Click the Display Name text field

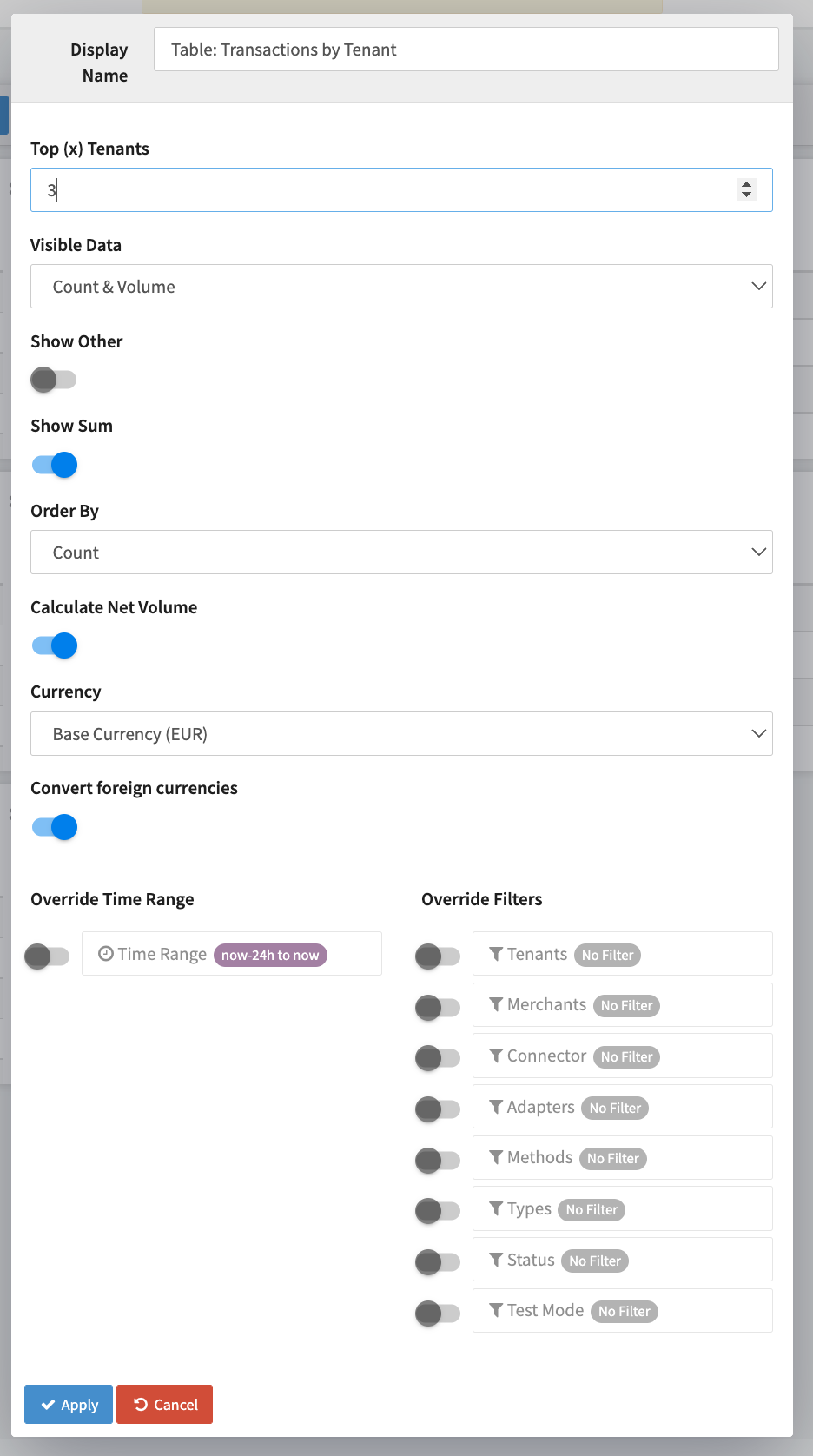(466, 50)
